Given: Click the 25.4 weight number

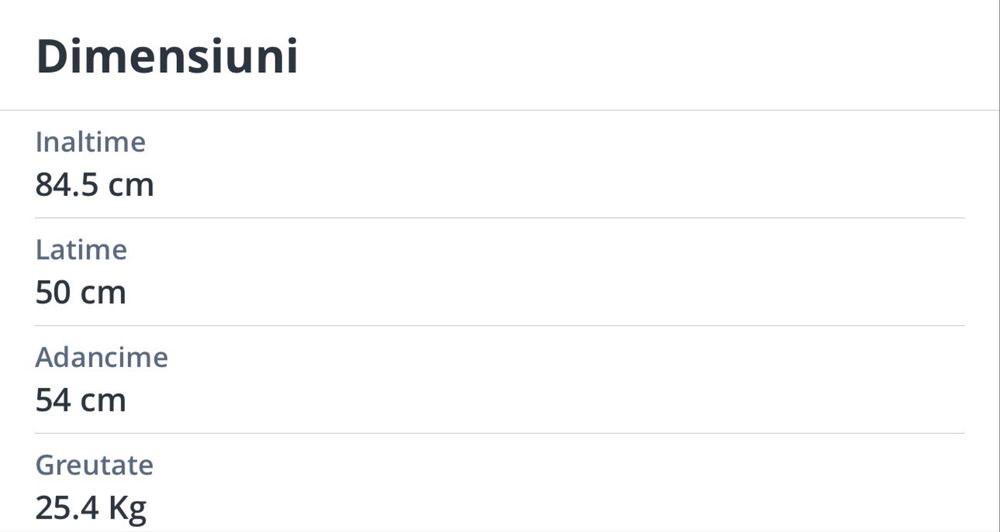Looking at the screenshot, I should tap(64, 508).
